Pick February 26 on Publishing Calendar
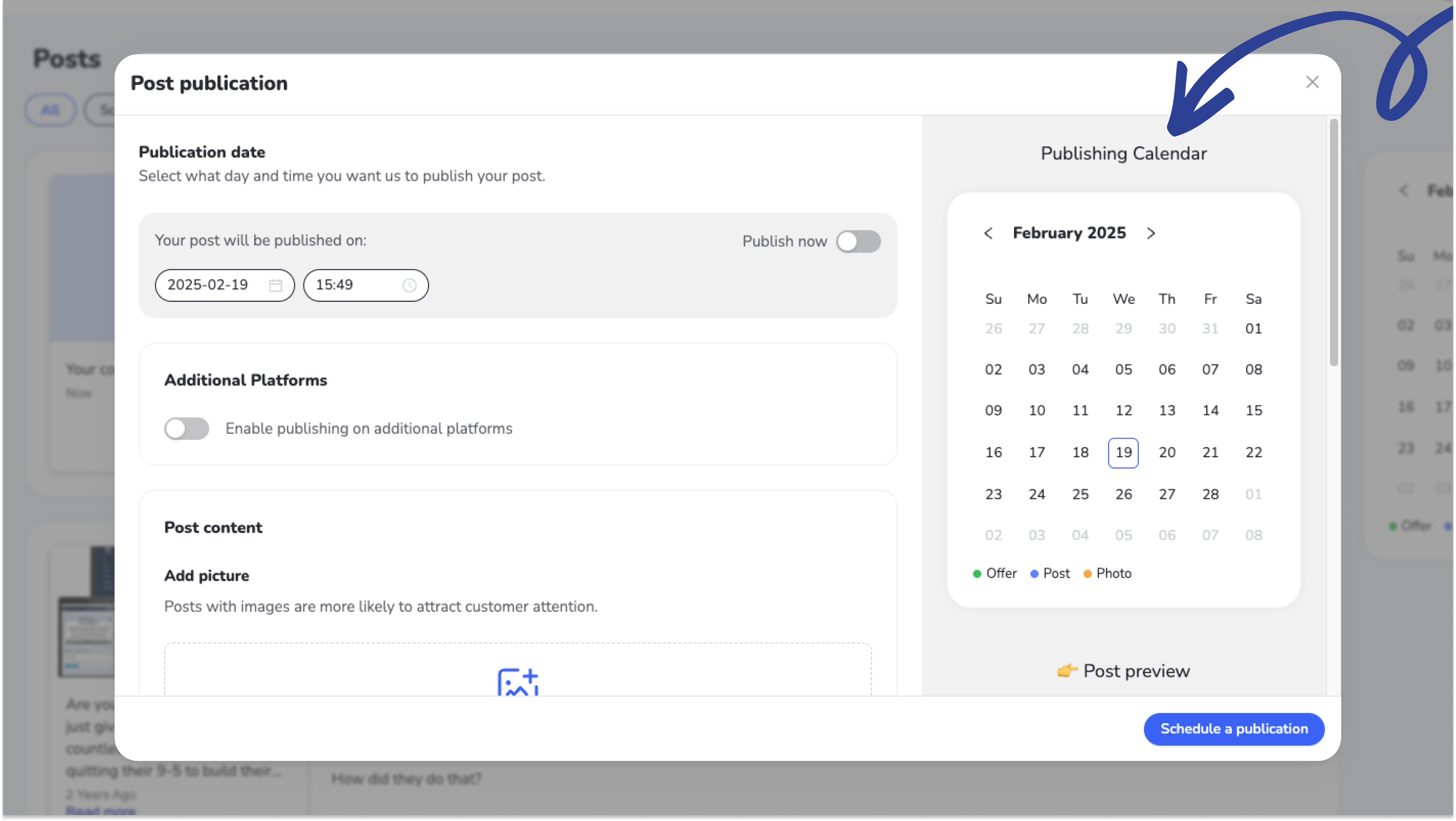Screen dimensions: 1456x821 1123,494
